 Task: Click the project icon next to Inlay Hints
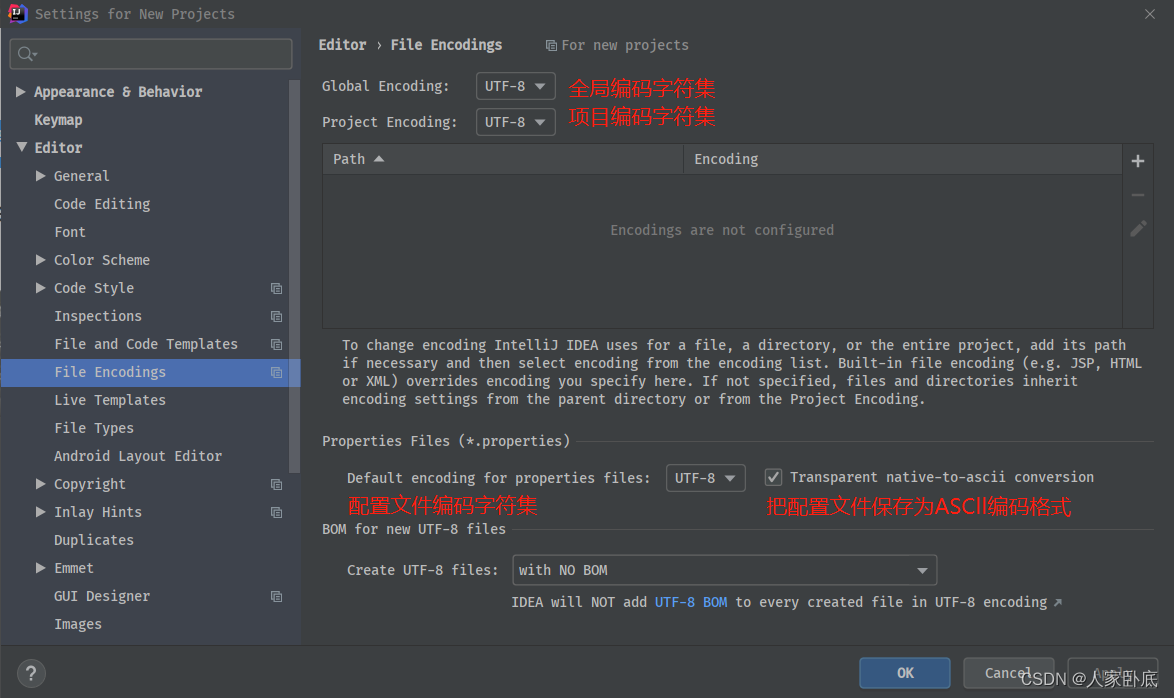click(x=276, y=512)
